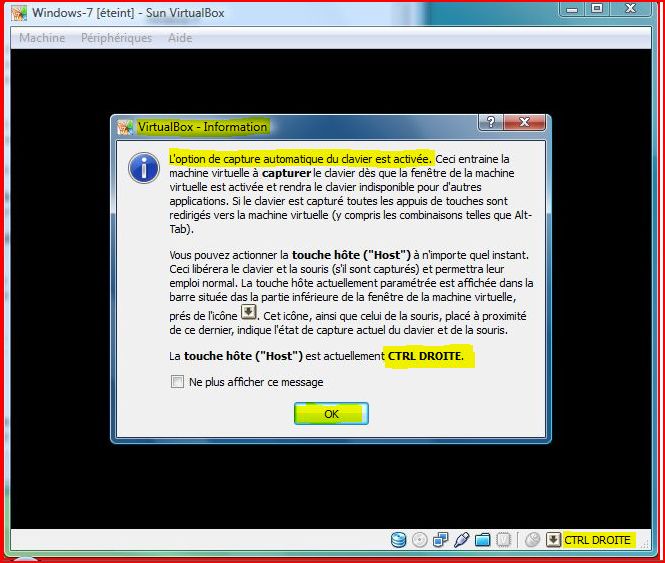665x563 pixels.
Task: Open the Aide menu
Action: [180, 38]
